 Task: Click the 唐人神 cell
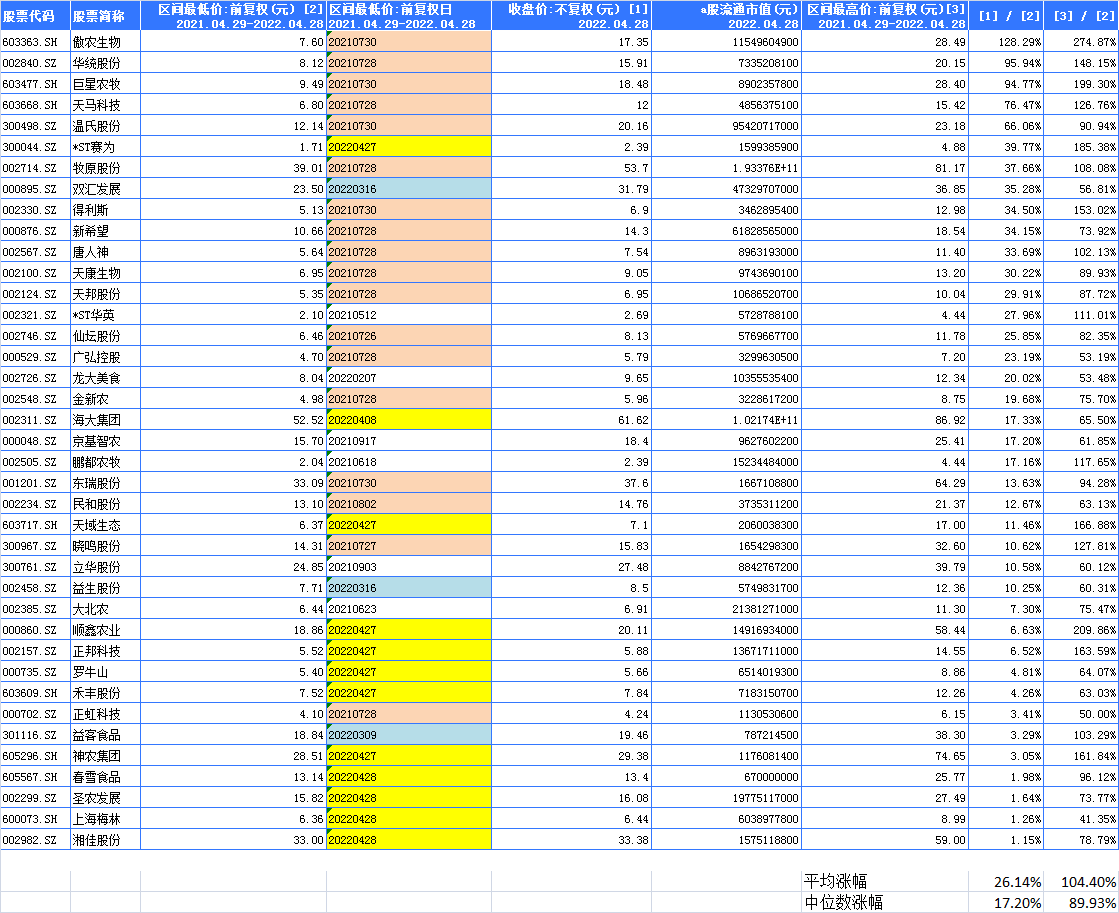pyautogui.click(x=106, y=252)
